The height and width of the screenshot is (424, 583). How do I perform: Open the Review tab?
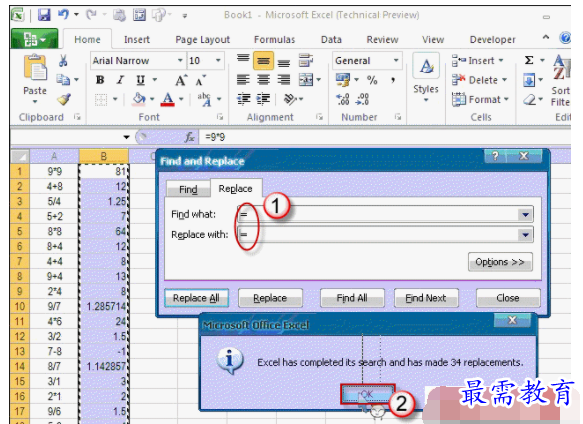(x=382, y=39)
